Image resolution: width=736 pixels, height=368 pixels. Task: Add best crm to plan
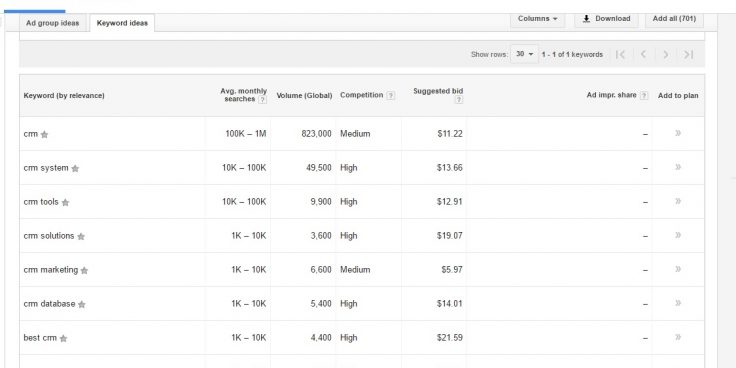[x=678, y=337]
